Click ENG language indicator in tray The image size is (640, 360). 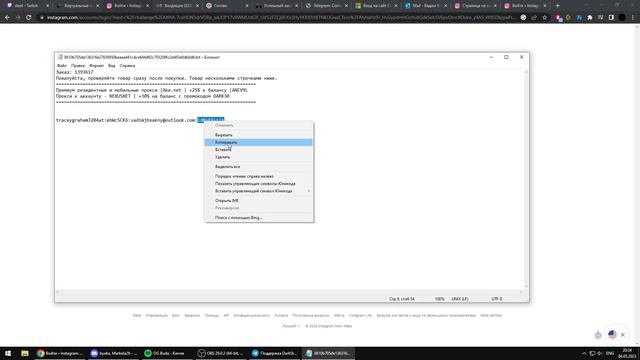[x=610, y=353]
